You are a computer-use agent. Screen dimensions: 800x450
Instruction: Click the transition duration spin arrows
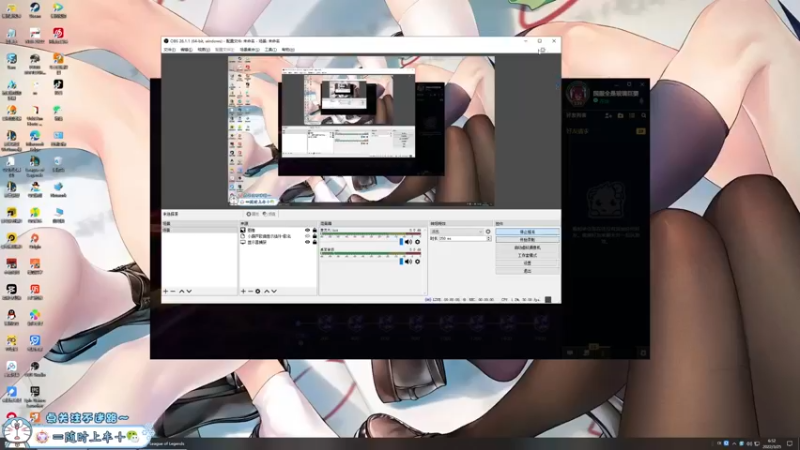coord(489,238)
